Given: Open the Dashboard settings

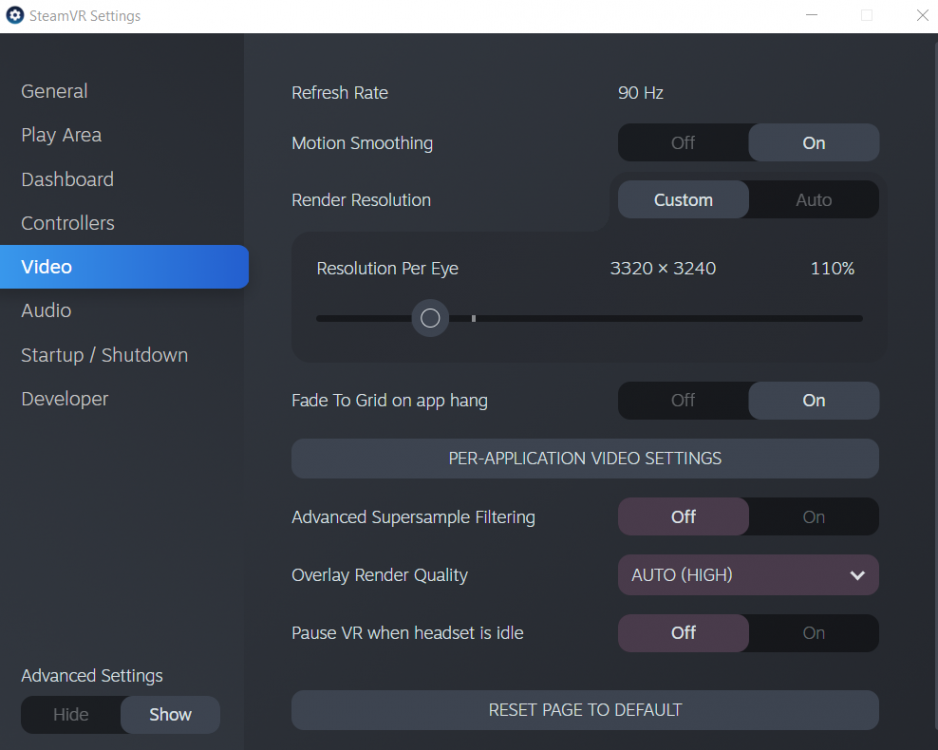Looking at the screenshot, I should coord(67,179).
